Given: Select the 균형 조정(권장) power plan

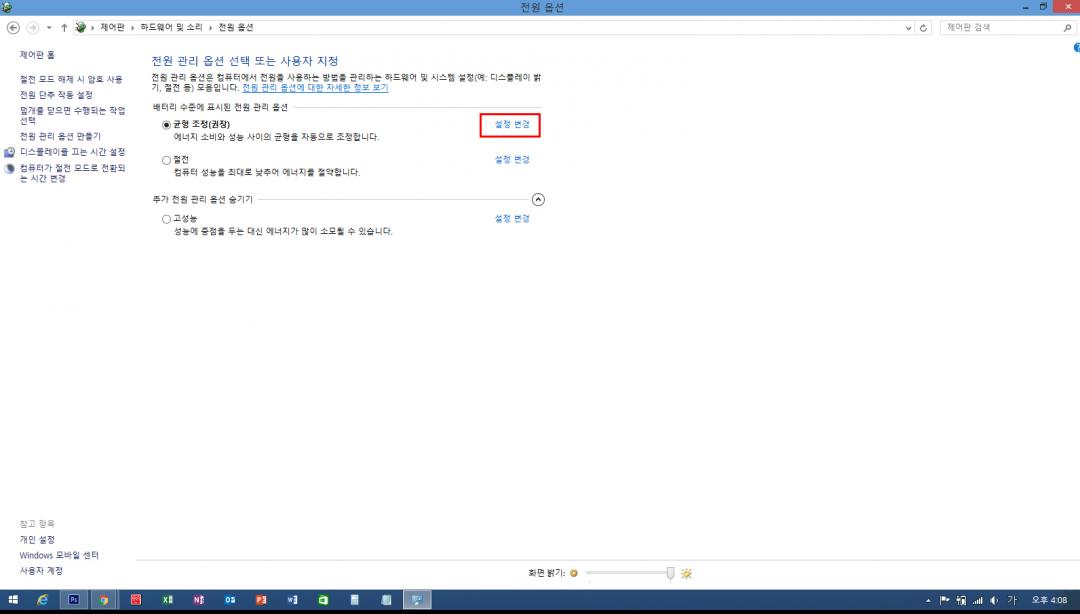Looking at the screenshot, I should coord(166,124).
